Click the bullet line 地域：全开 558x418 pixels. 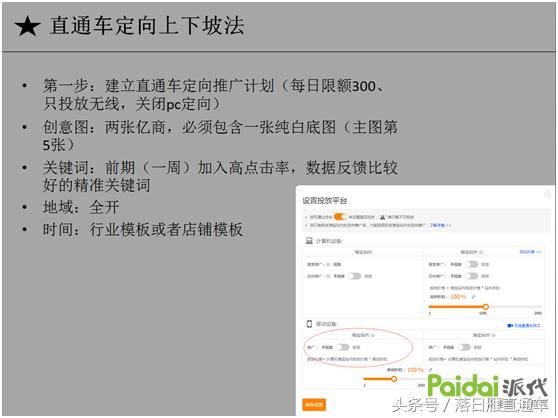coord(81,207)
